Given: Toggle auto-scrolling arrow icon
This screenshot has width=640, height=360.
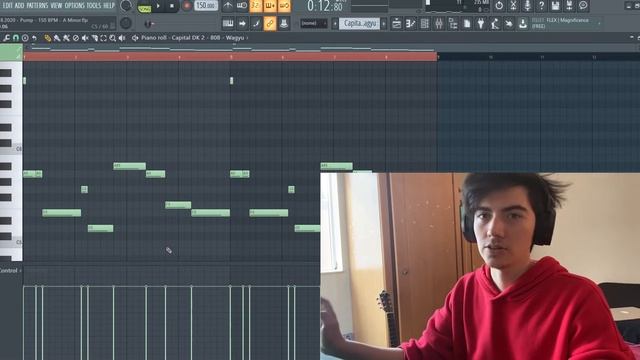Looking at the screenshot, I should click(x=242, y=24).
